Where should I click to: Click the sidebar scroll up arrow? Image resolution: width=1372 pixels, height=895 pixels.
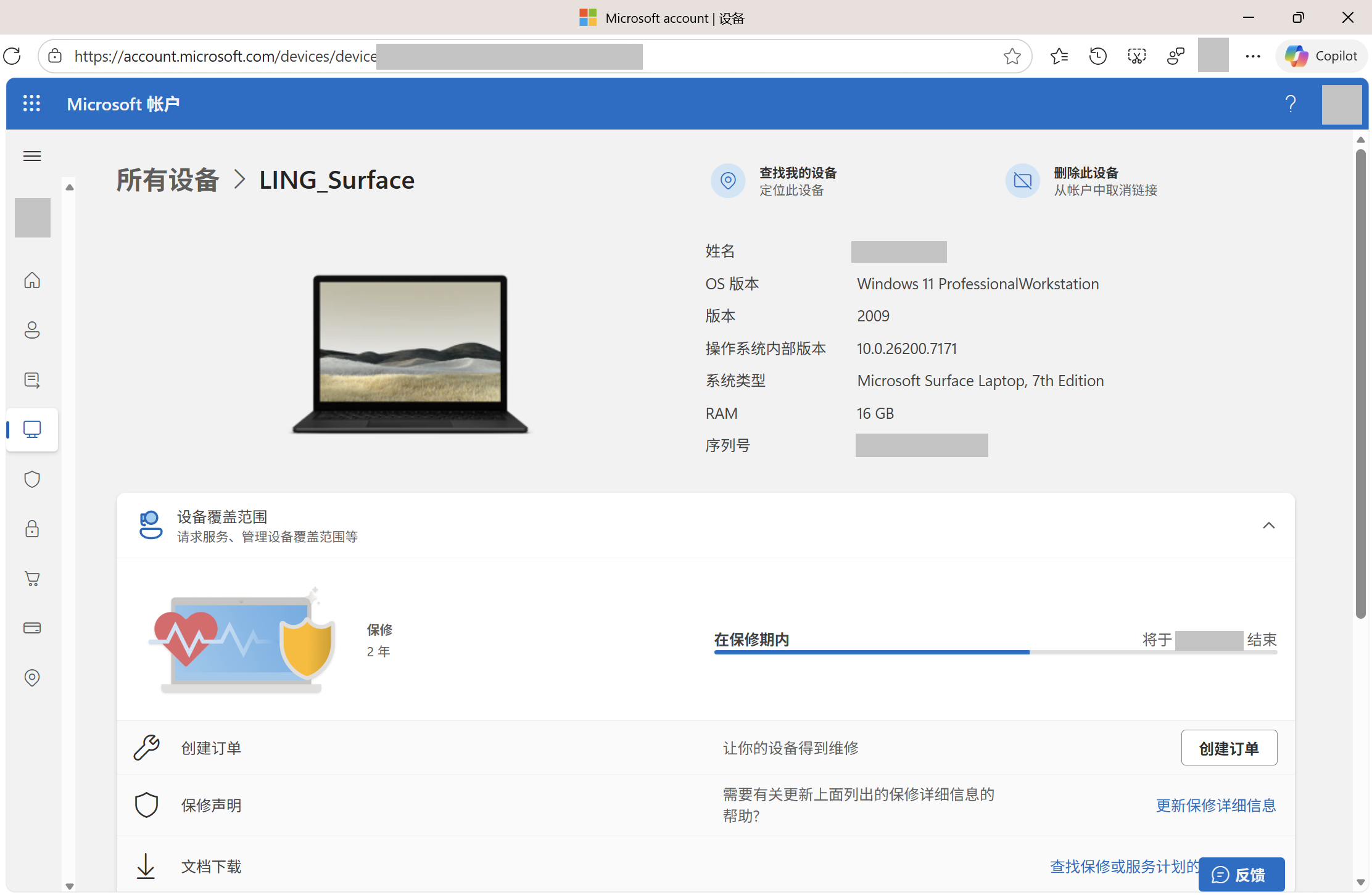tap(70, 187)
